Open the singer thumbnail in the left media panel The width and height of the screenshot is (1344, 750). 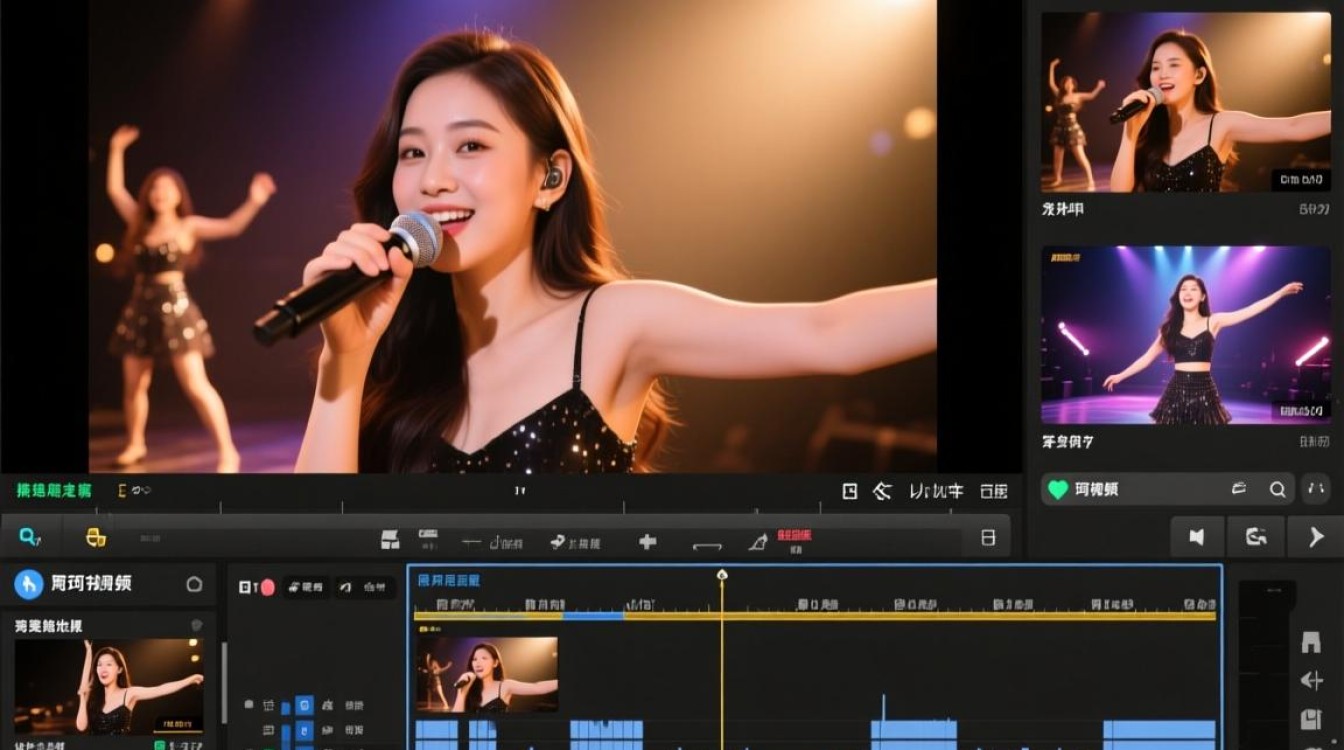pos(109,687)
